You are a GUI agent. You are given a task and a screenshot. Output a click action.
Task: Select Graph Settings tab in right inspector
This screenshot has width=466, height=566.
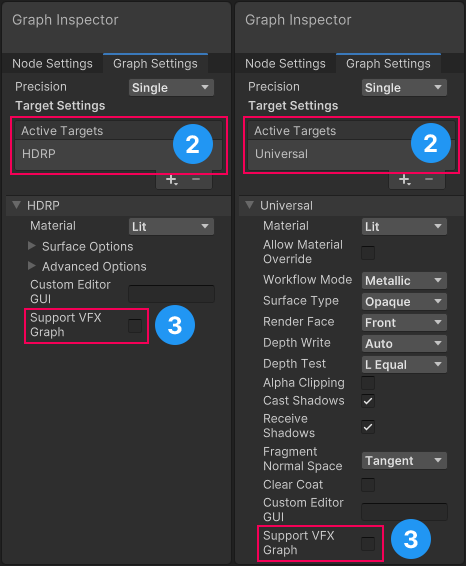tap(388, 64)
